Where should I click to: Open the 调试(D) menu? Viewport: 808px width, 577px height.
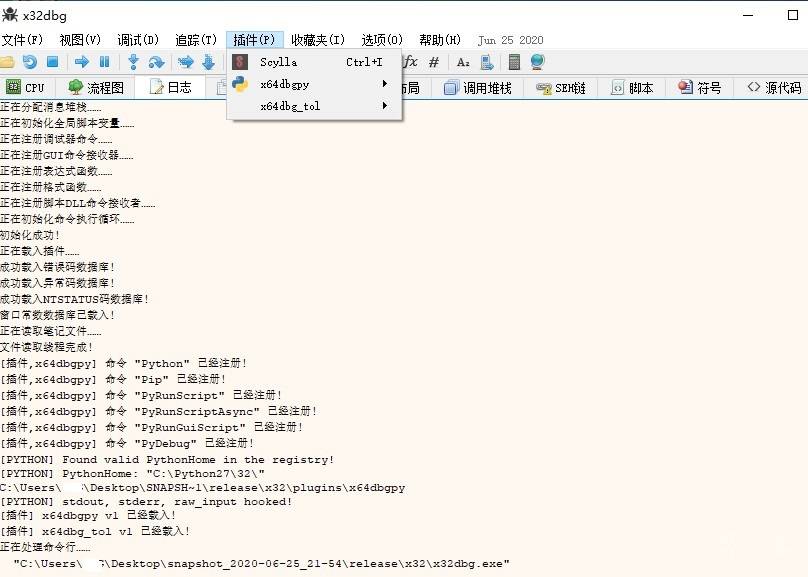(138, 40)
